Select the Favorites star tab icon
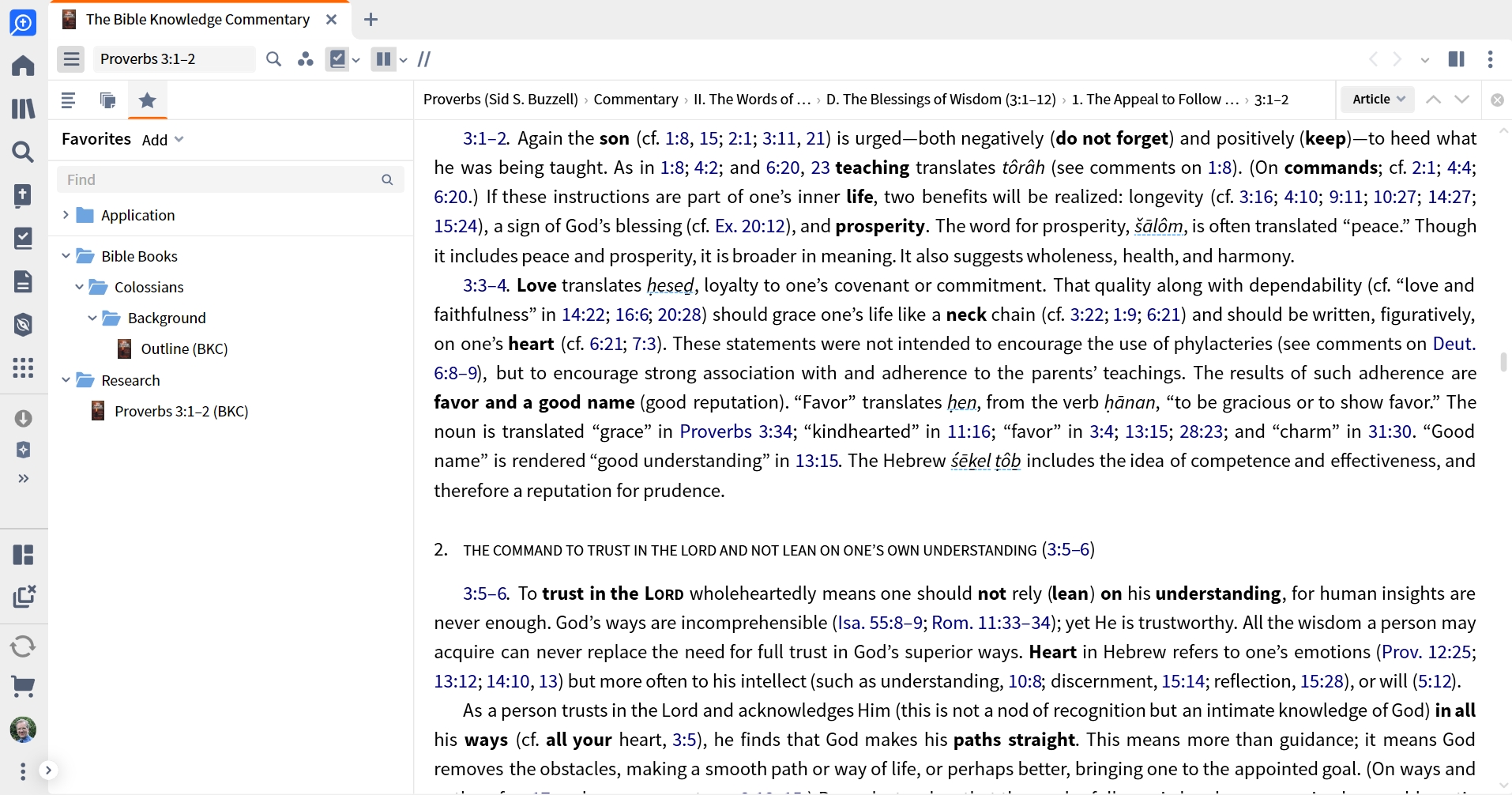The width and height of the screenshot is (1512, 795). 148,100
